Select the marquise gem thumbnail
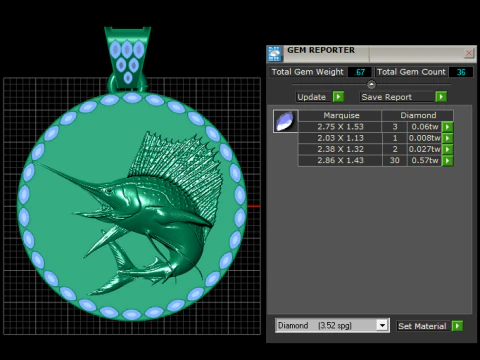Viewport: 480px width, 360px height. [286, 121]
